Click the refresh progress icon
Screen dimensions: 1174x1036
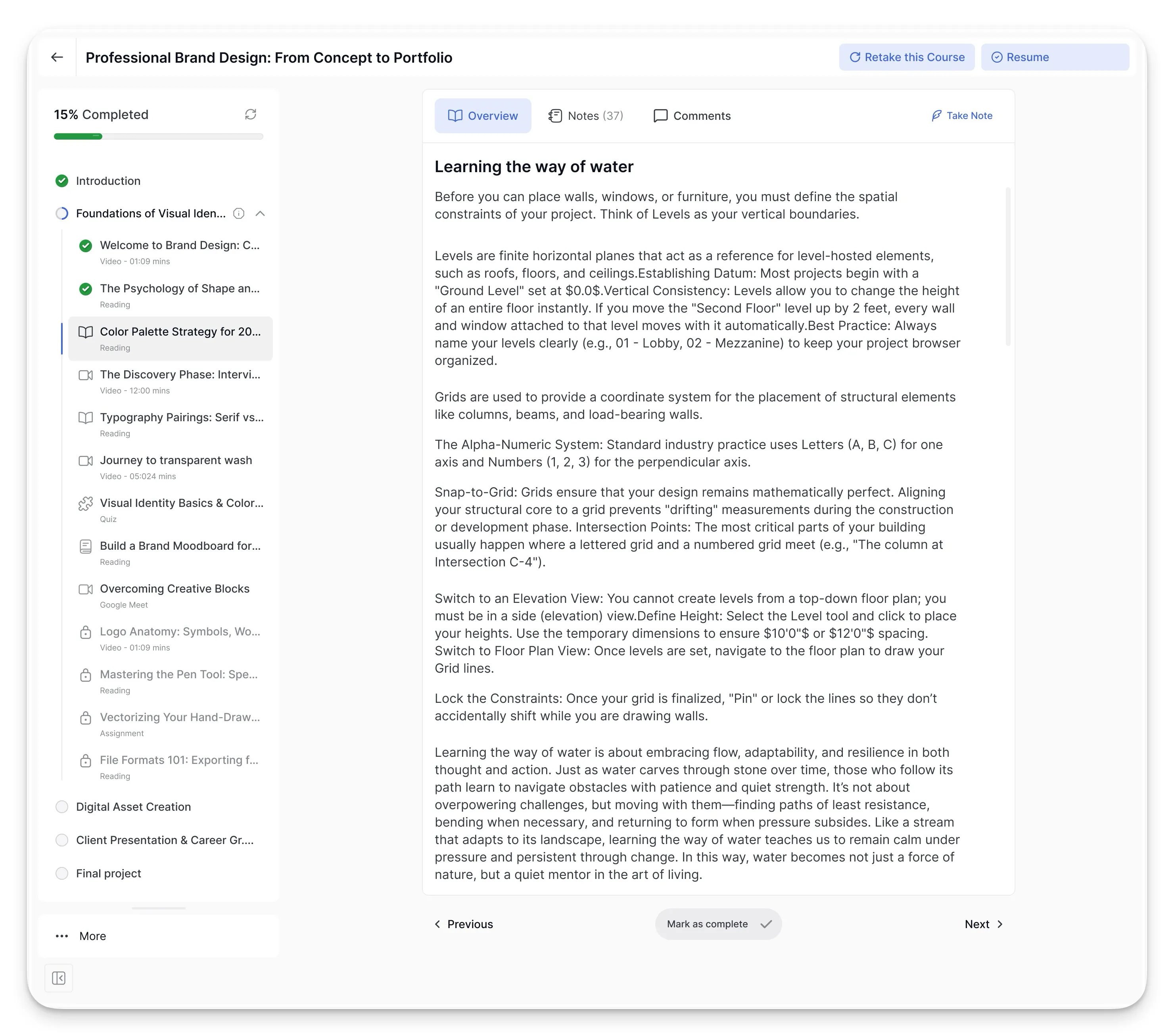(250, 114)
